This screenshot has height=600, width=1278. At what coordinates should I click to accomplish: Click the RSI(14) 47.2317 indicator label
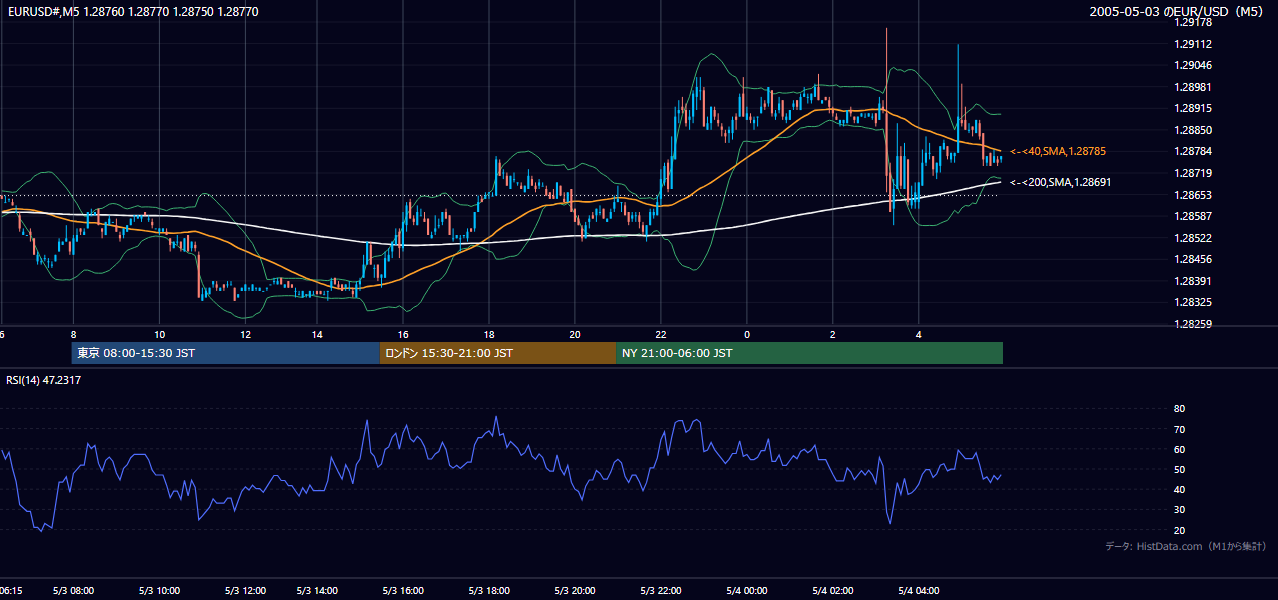(44, 380)
